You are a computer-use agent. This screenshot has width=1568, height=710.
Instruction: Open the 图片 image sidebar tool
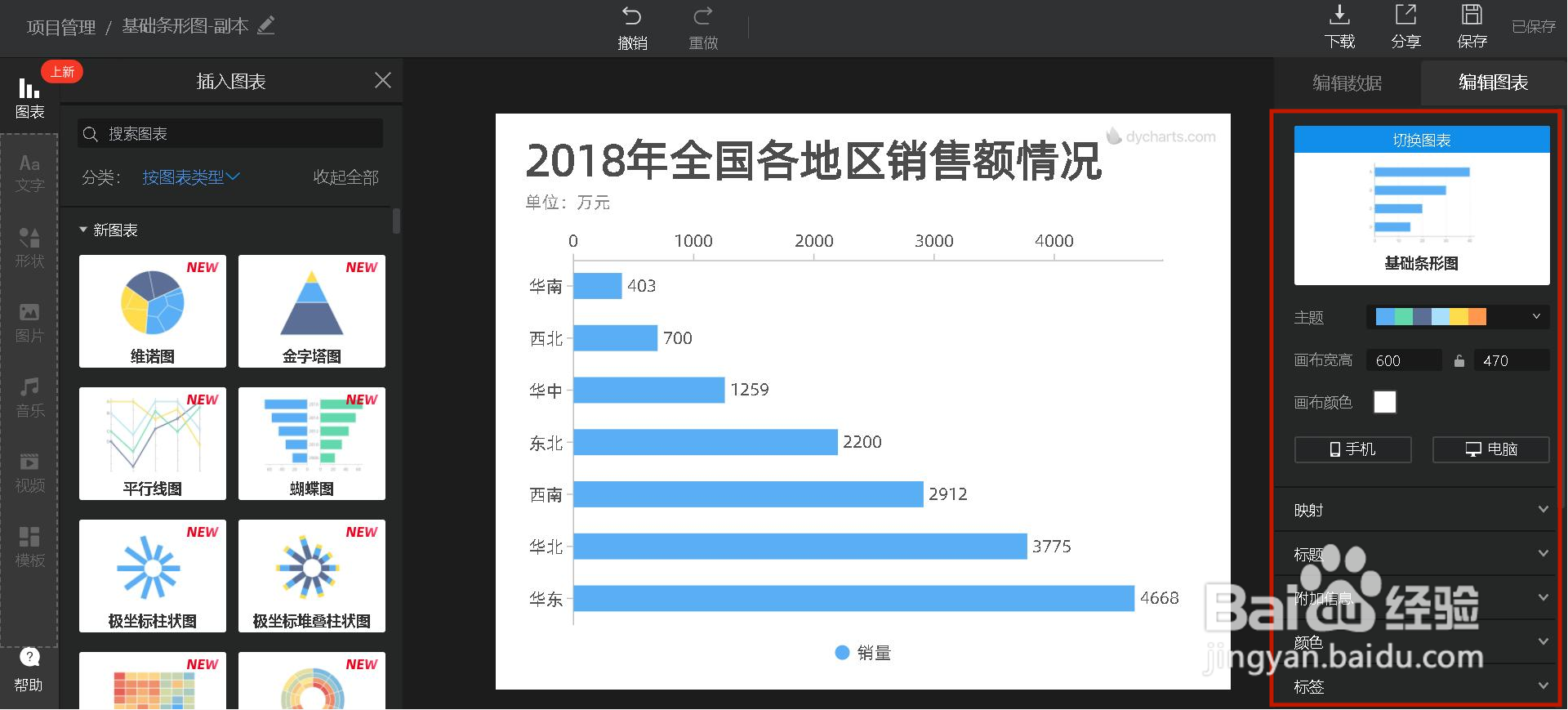(29, 323)
